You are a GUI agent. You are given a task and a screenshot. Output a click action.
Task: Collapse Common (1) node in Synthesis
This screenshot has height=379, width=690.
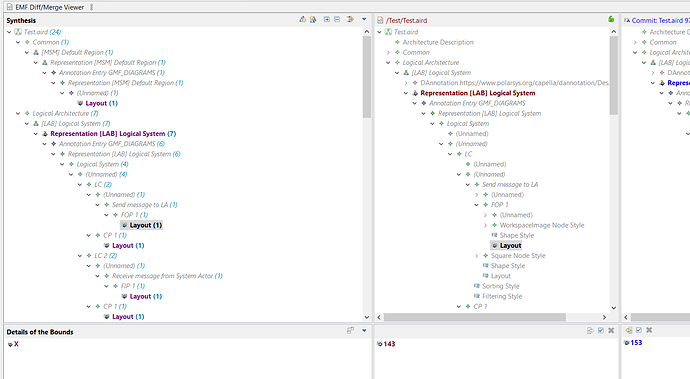coord(18,42)
